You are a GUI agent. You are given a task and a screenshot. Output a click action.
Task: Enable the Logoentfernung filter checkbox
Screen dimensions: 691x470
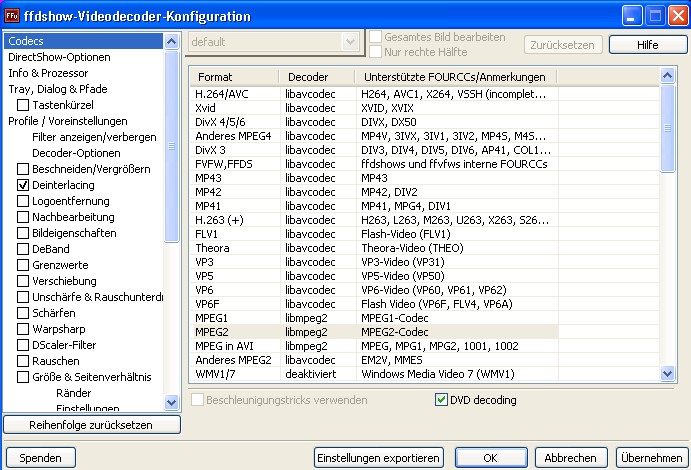tap(23, 201)
